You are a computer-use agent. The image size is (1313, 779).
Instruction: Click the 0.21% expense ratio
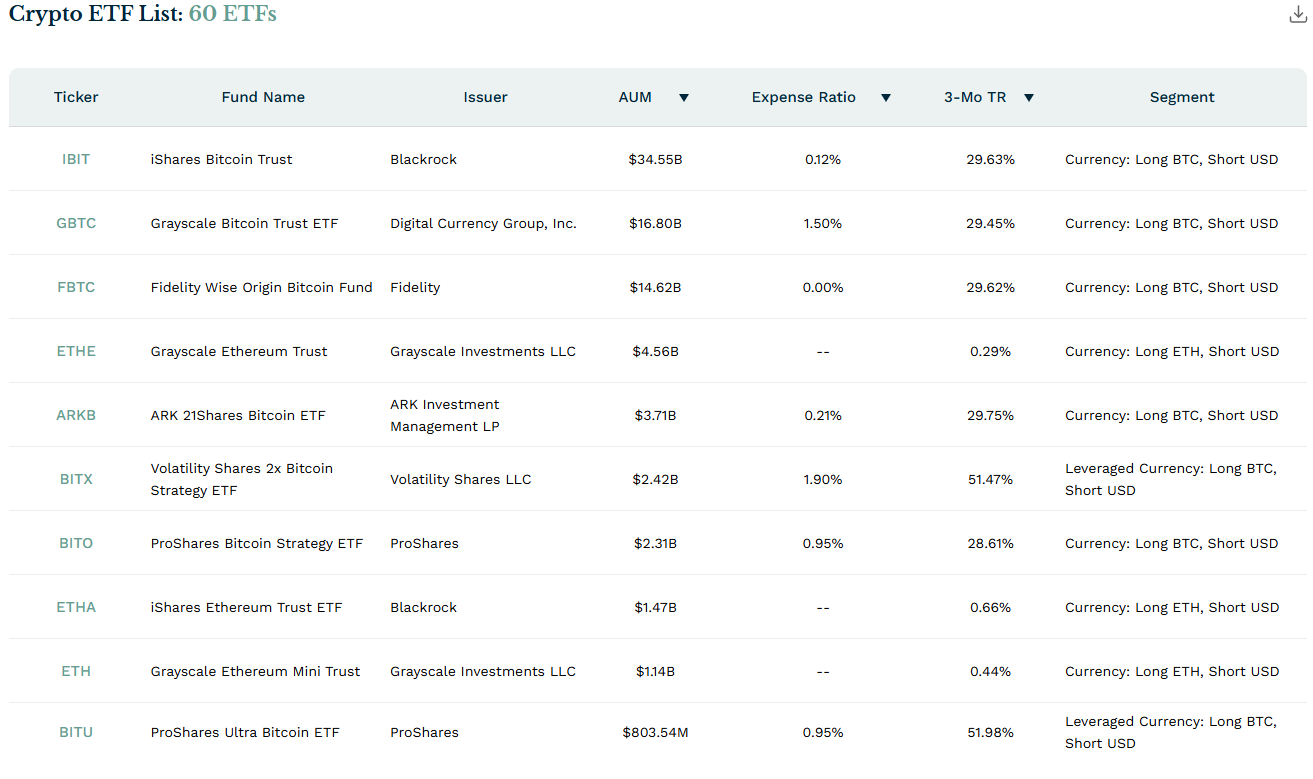coord(822,415)
